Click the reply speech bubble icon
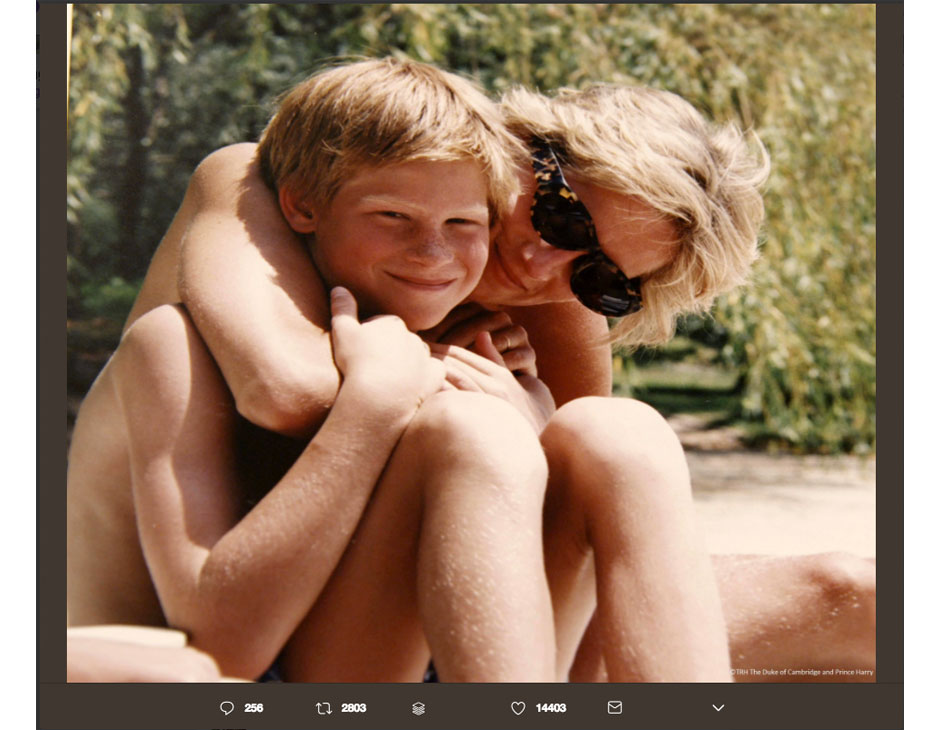Viewport: 940px width, 730px height. (227, 708)
